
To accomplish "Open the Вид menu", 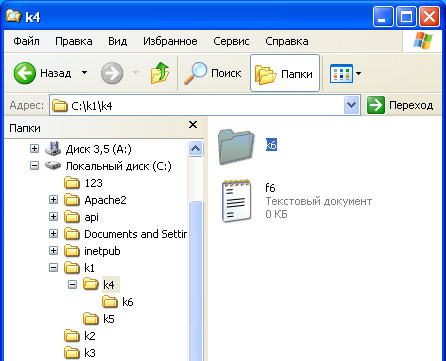I will pos(117,41).
